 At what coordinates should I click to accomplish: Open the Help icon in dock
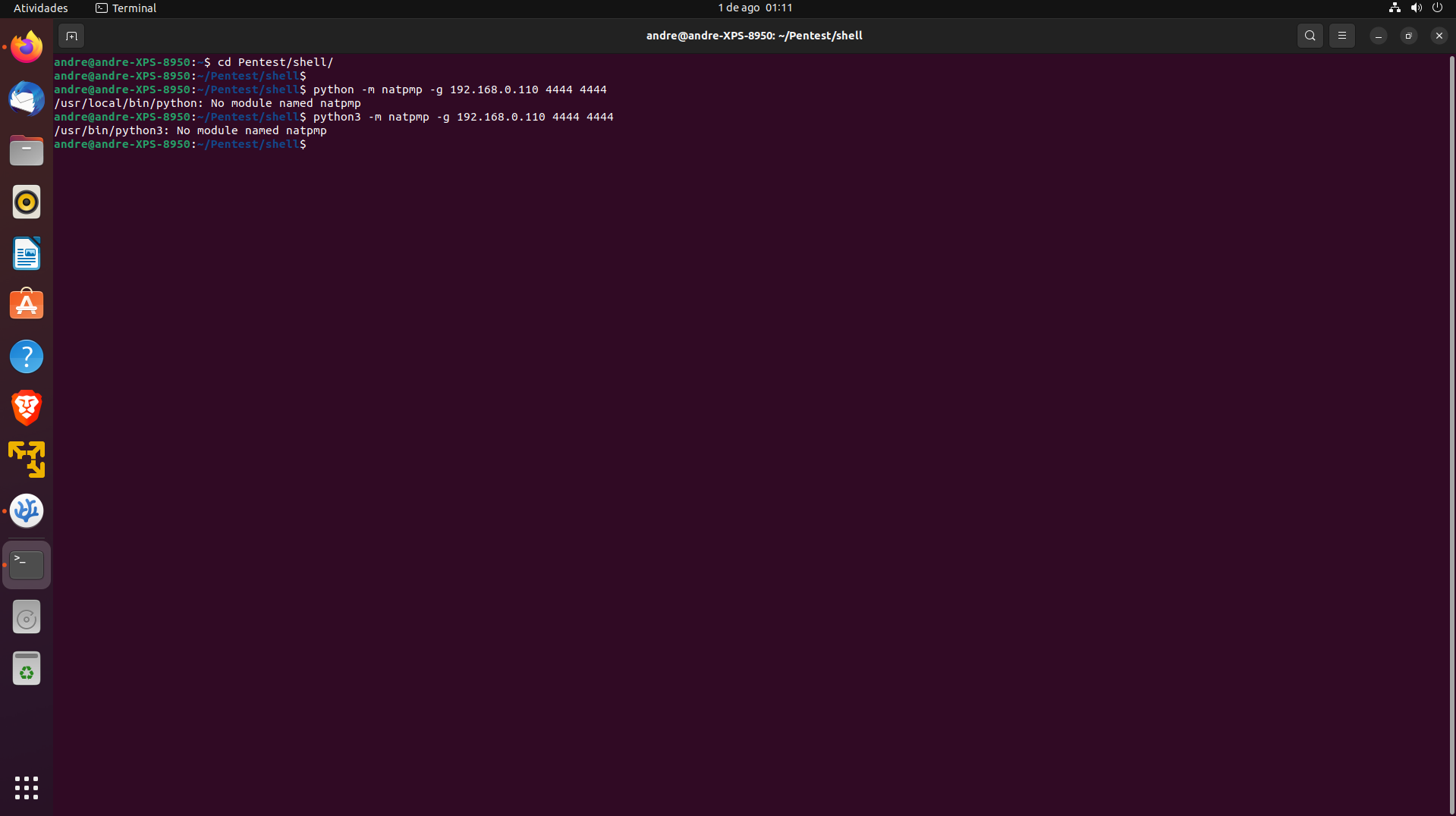(x=27, y=356)
